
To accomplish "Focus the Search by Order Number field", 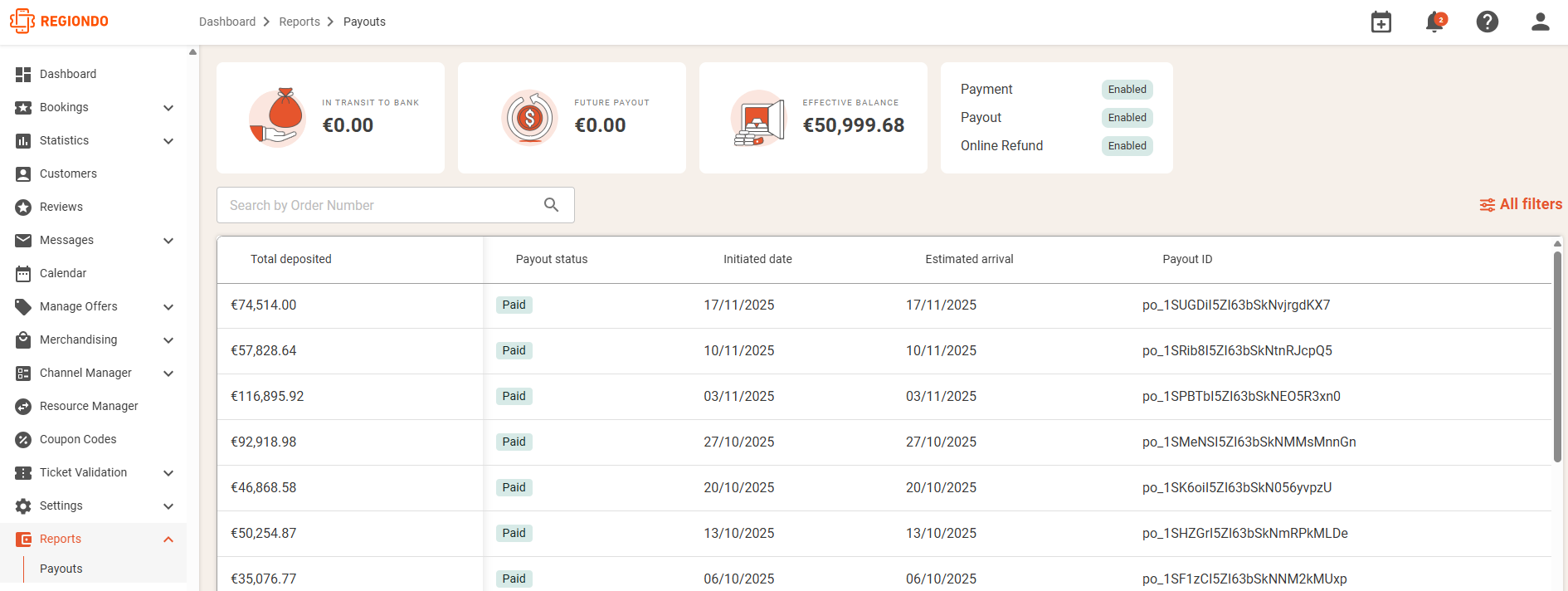I will tap(395, 205).
